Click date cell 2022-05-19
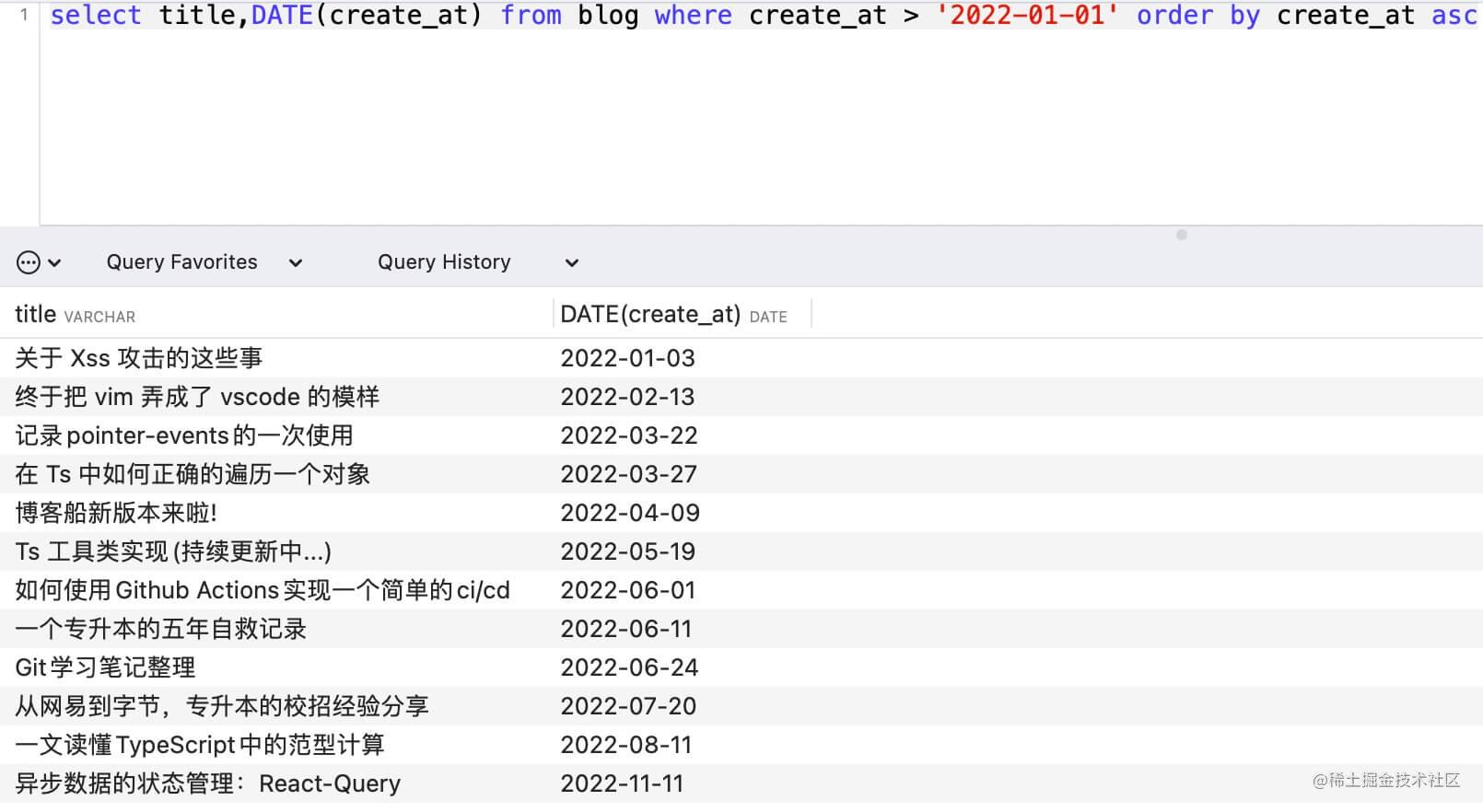The image size is (1483, 812). (628, 551)
